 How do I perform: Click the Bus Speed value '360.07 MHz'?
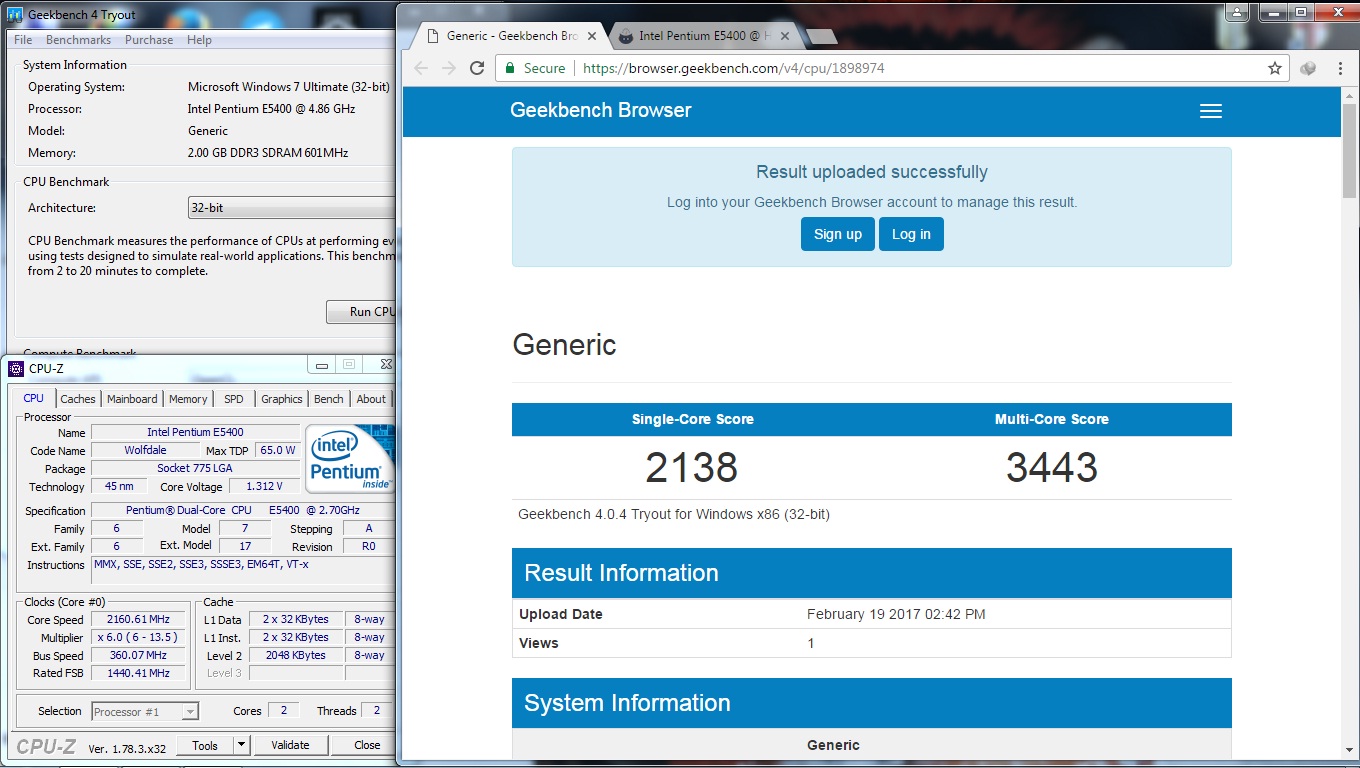click(139, 656)
